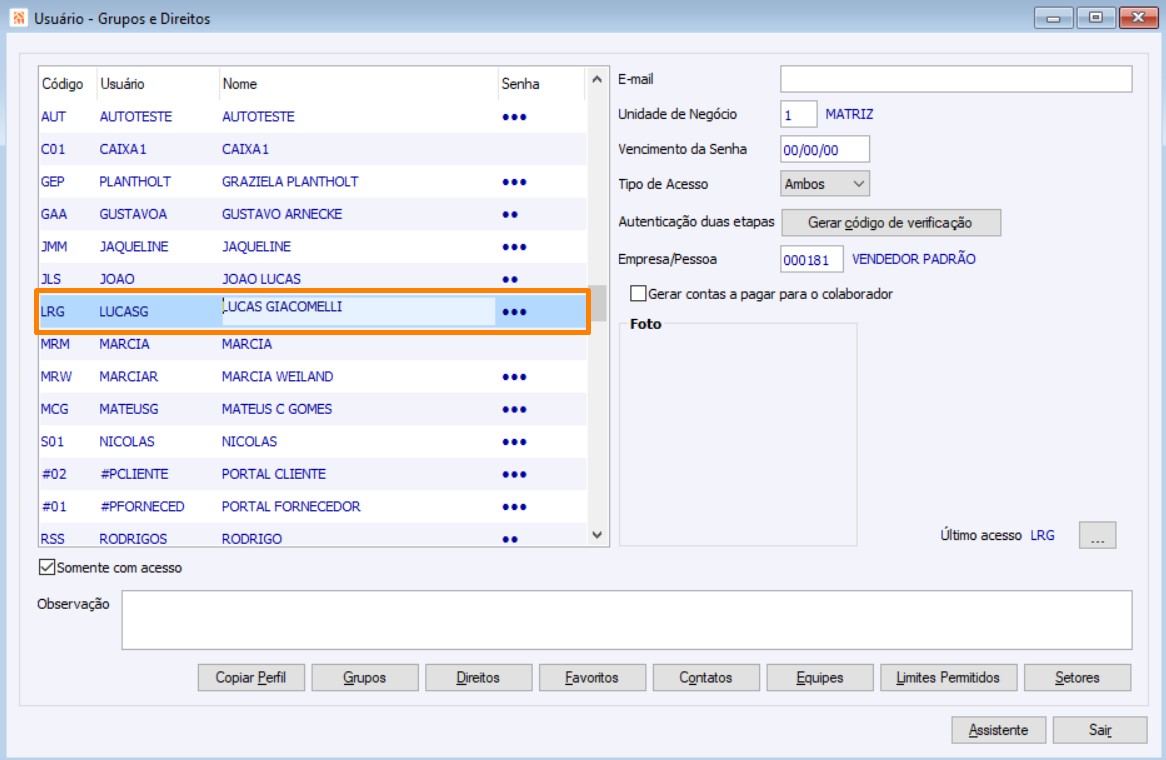The width and height of the screenshot is (1166, 760).
Task: Select the MARCIA WEILAND row
Action: (312, 377)
